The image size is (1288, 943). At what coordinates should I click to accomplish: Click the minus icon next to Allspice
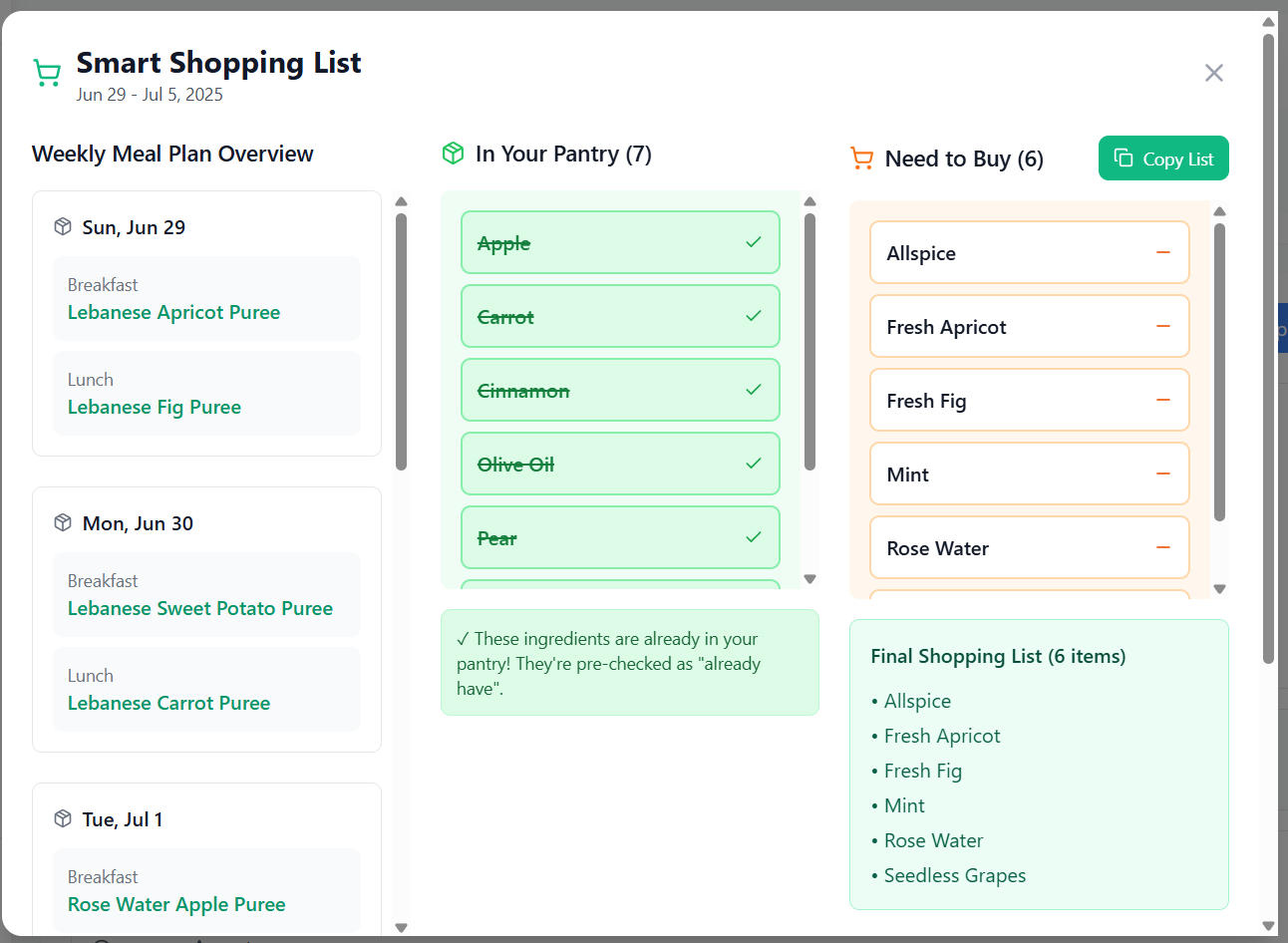click(1162, 252)
